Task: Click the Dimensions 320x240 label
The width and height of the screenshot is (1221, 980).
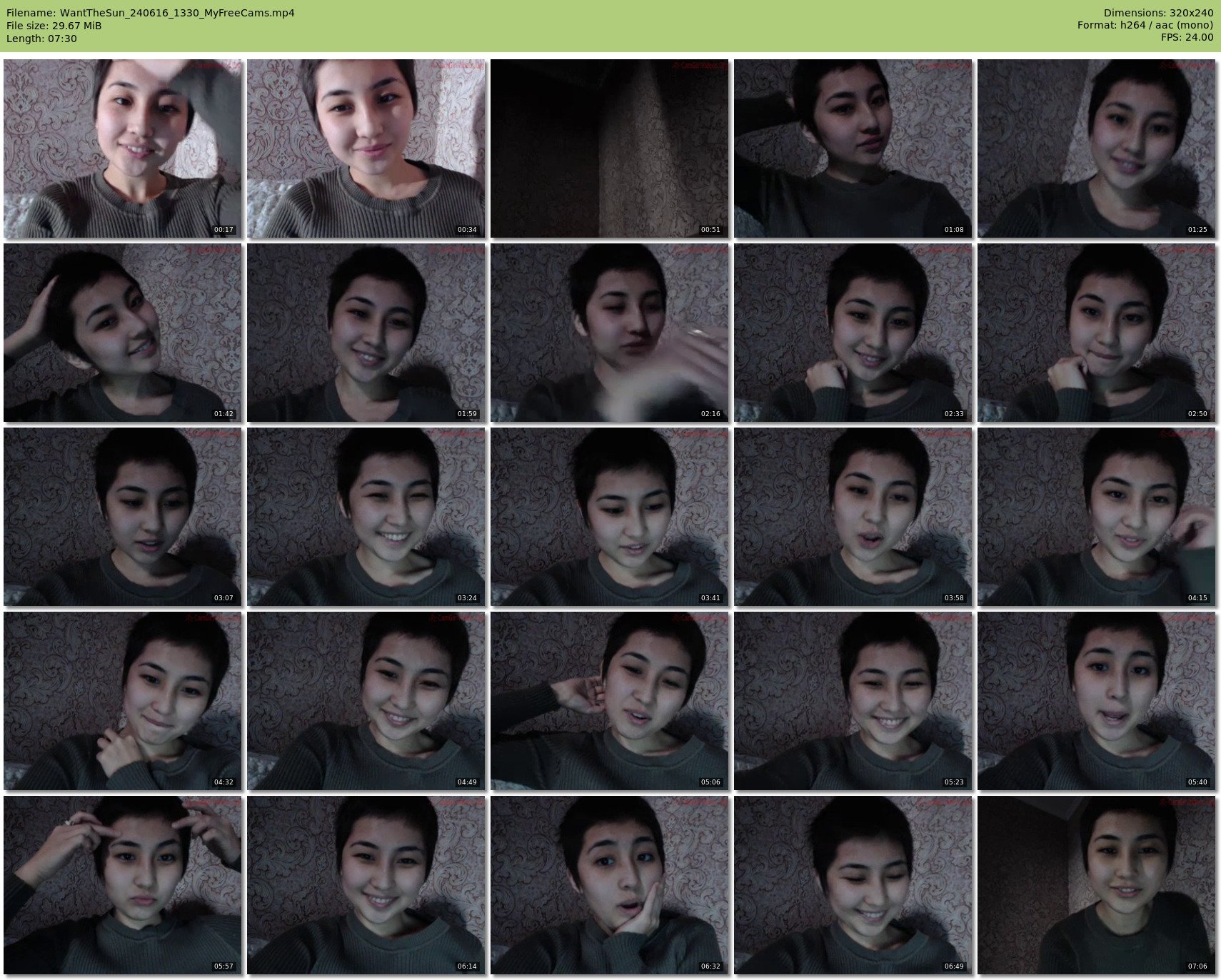Action: point(1158,13)
